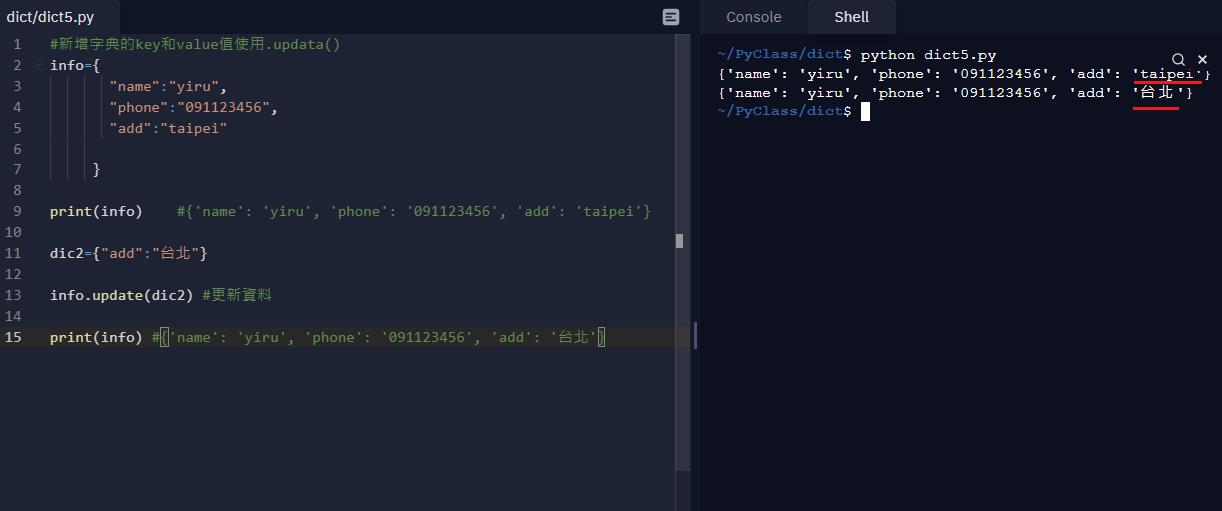Click the print(info) statement on line 9
Screen dimensions: 1222x511
point(96,211)
